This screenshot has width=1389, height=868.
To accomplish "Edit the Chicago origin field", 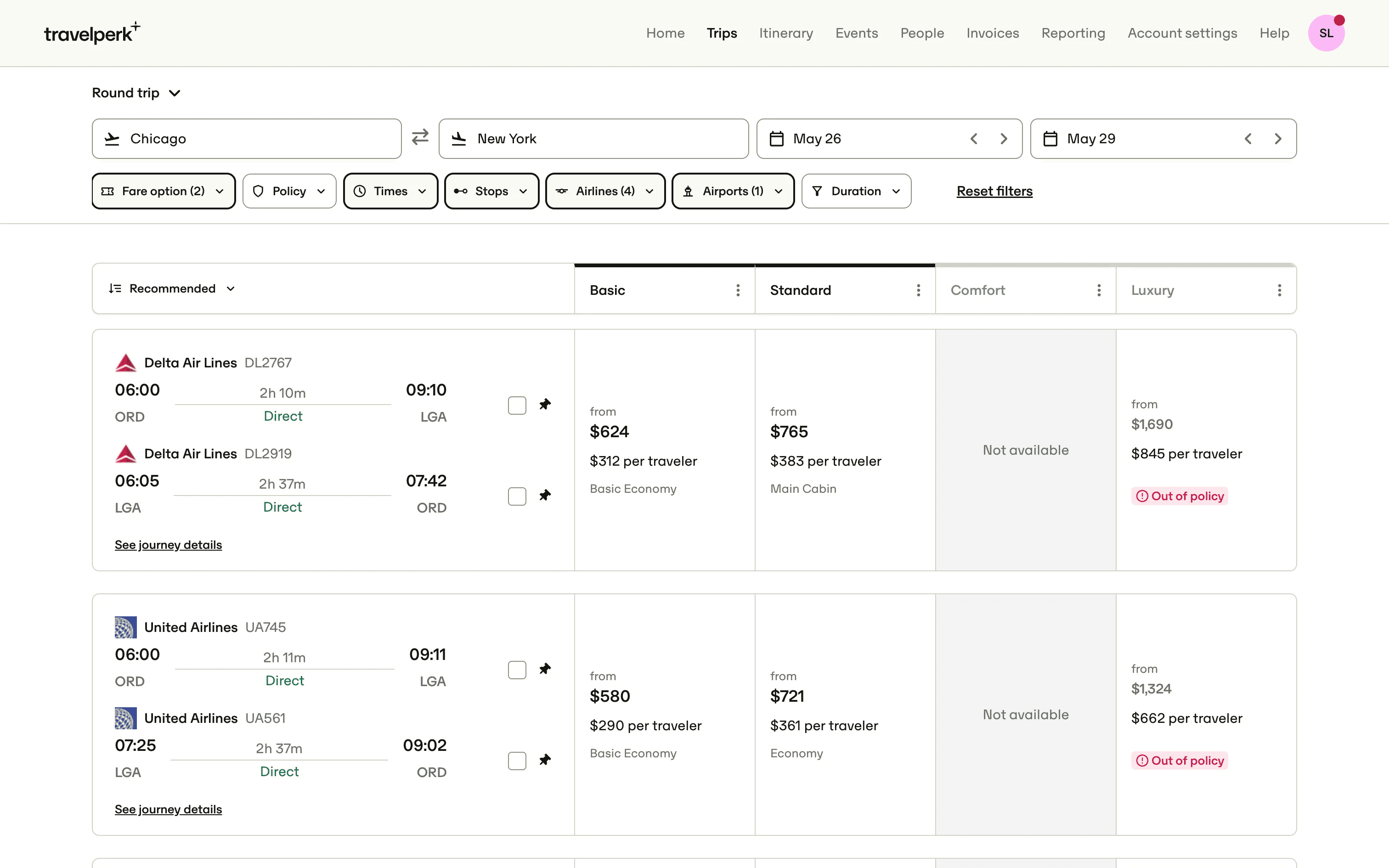I will click(x=247, y=139).
